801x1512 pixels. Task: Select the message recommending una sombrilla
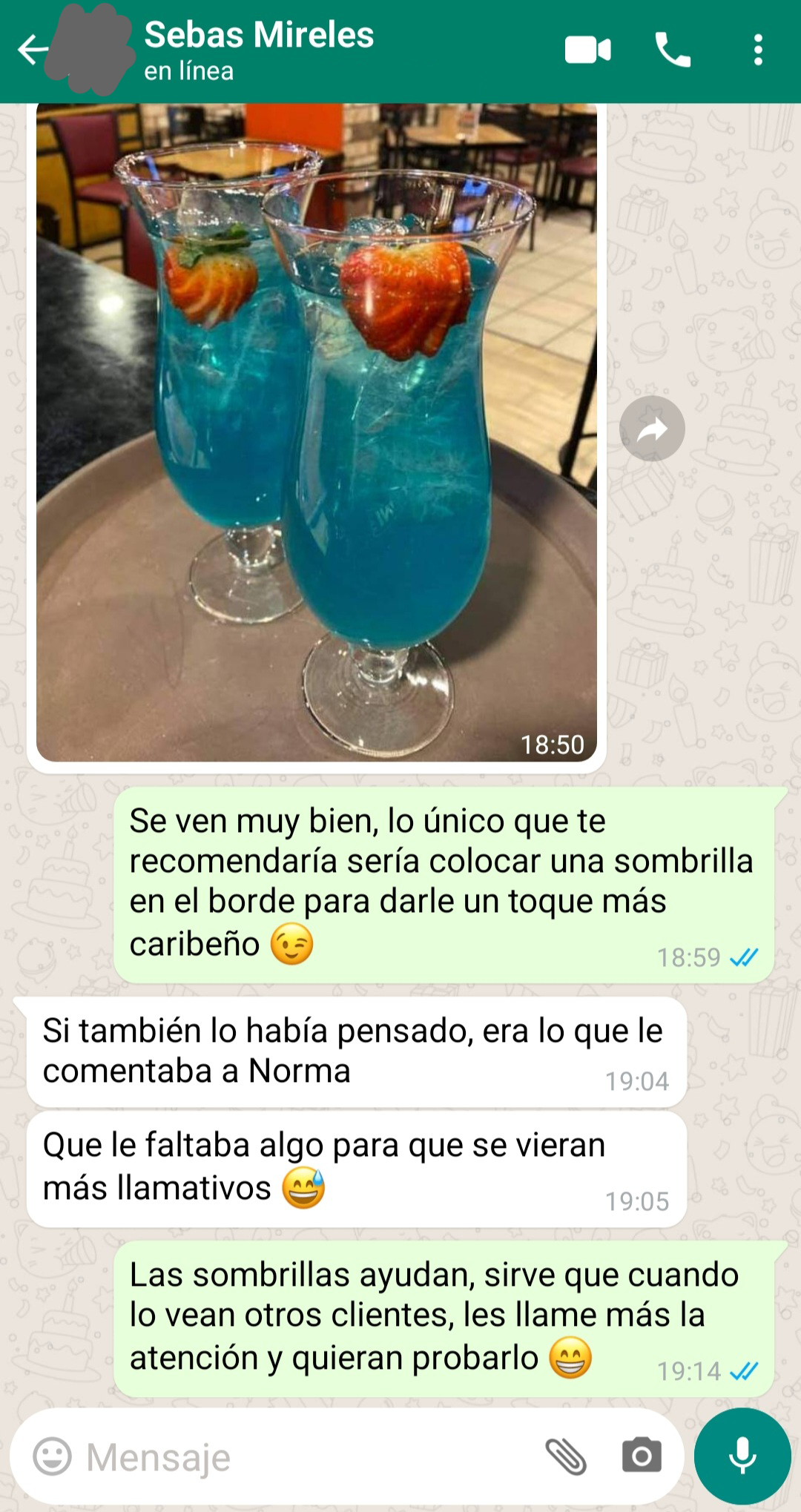point(444,885)
